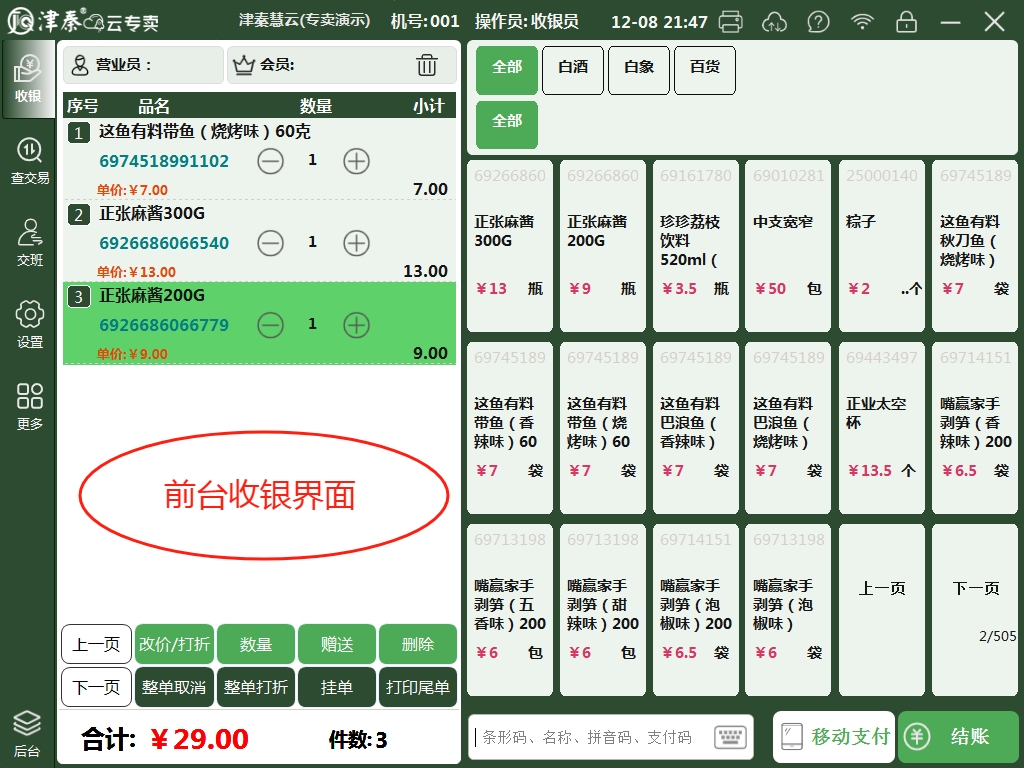
Task: Clear the cart with trash icon
Action: tap(427, 65)
